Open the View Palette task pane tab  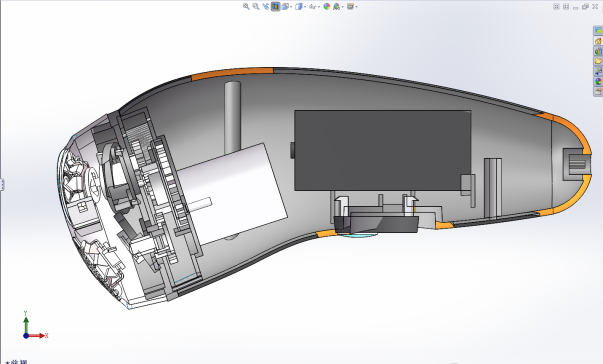[x=598, y=71]
